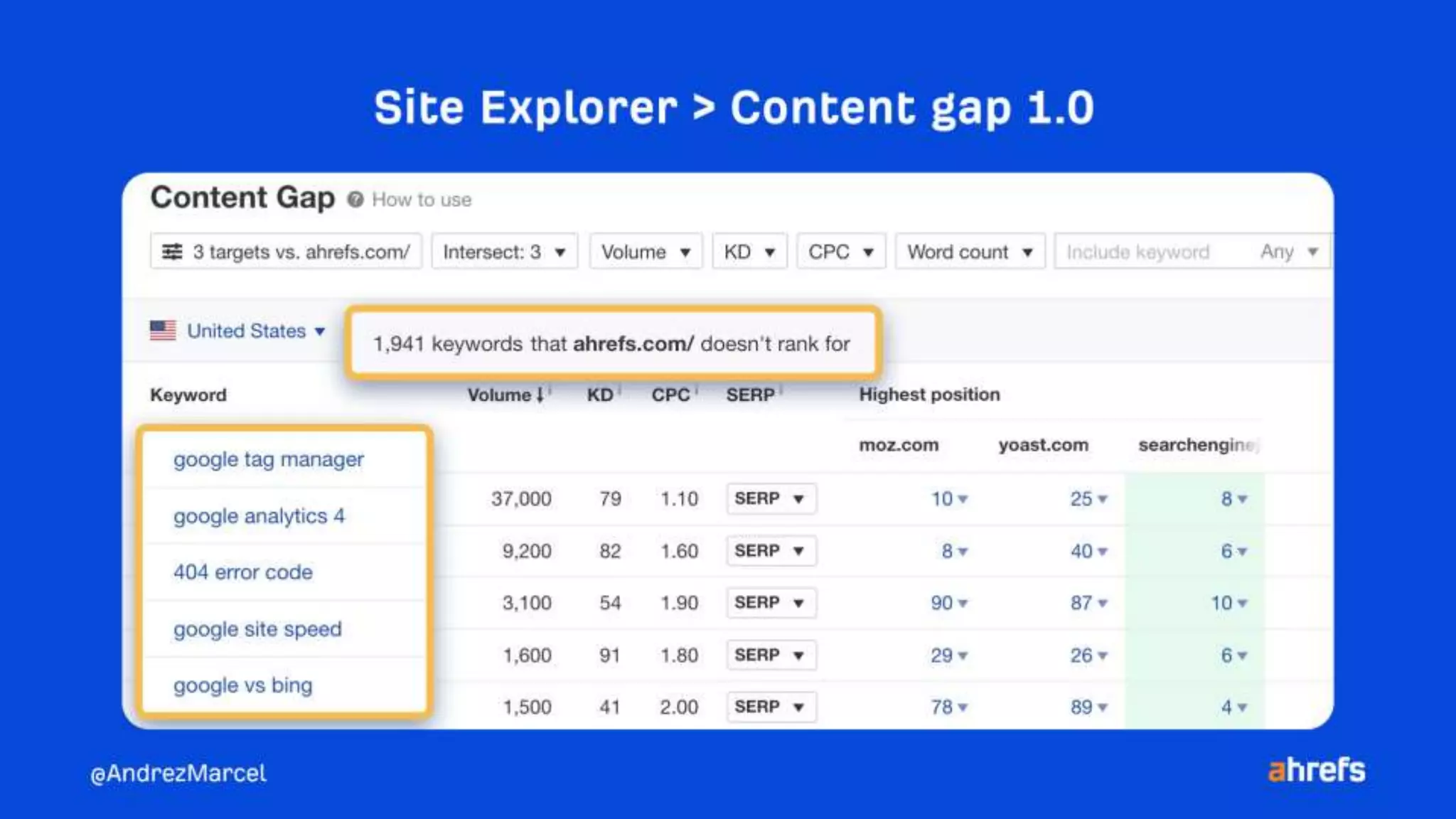Click the ahrefs logo
Screen dimensions: 1456x819
point(1317,770)
